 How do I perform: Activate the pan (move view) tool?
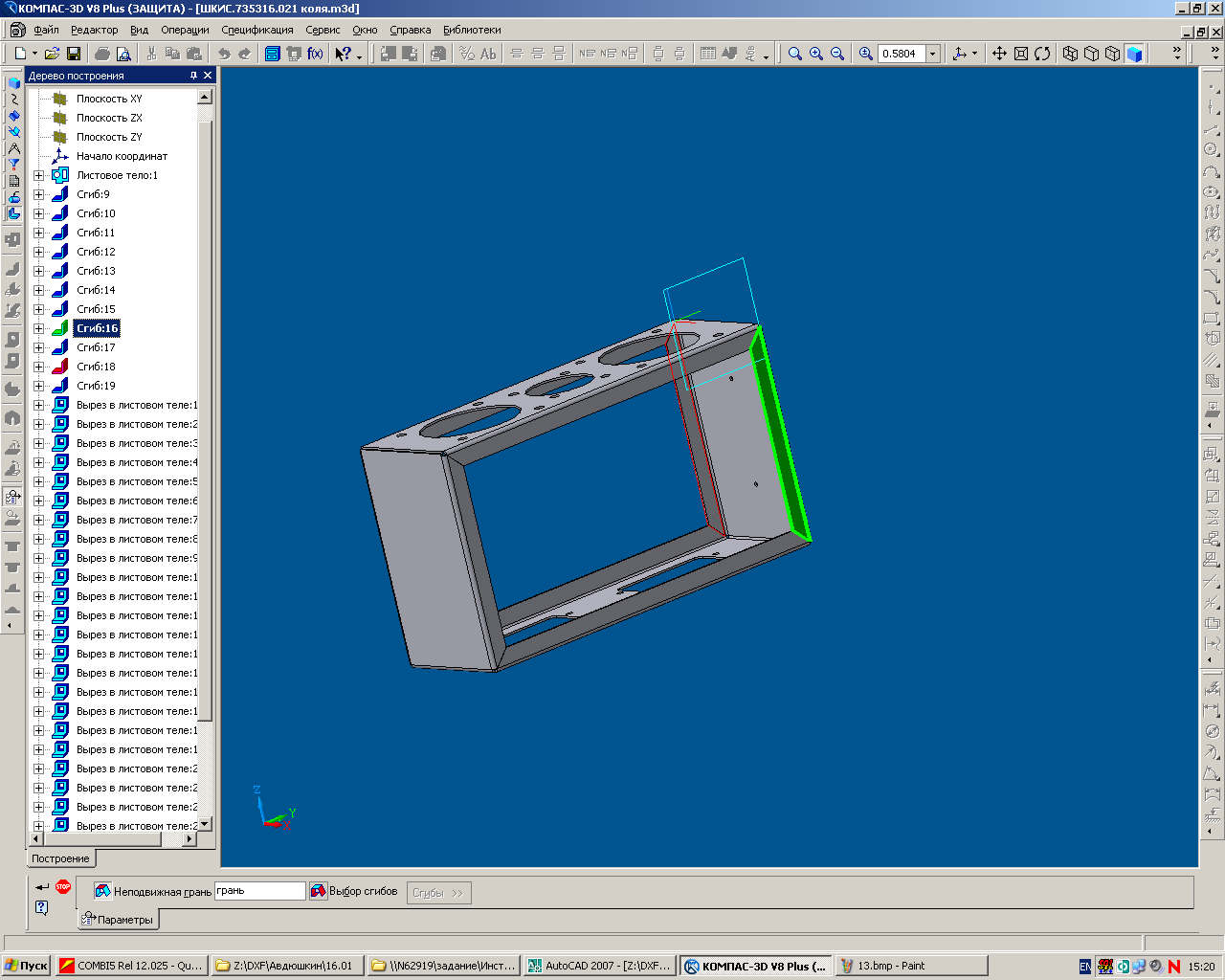[999, 54]
